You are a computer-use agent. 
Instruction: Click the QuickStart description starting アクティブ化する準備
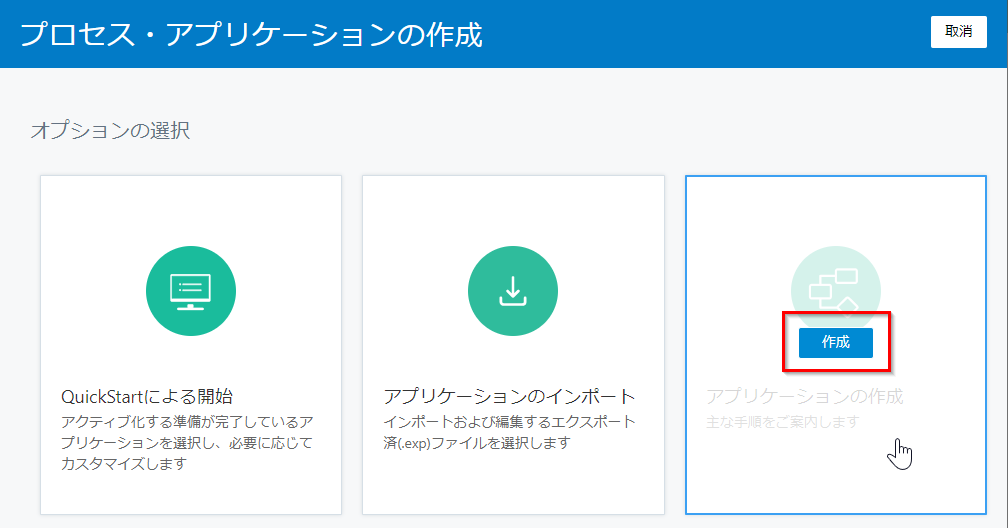[x=187, y=442]
